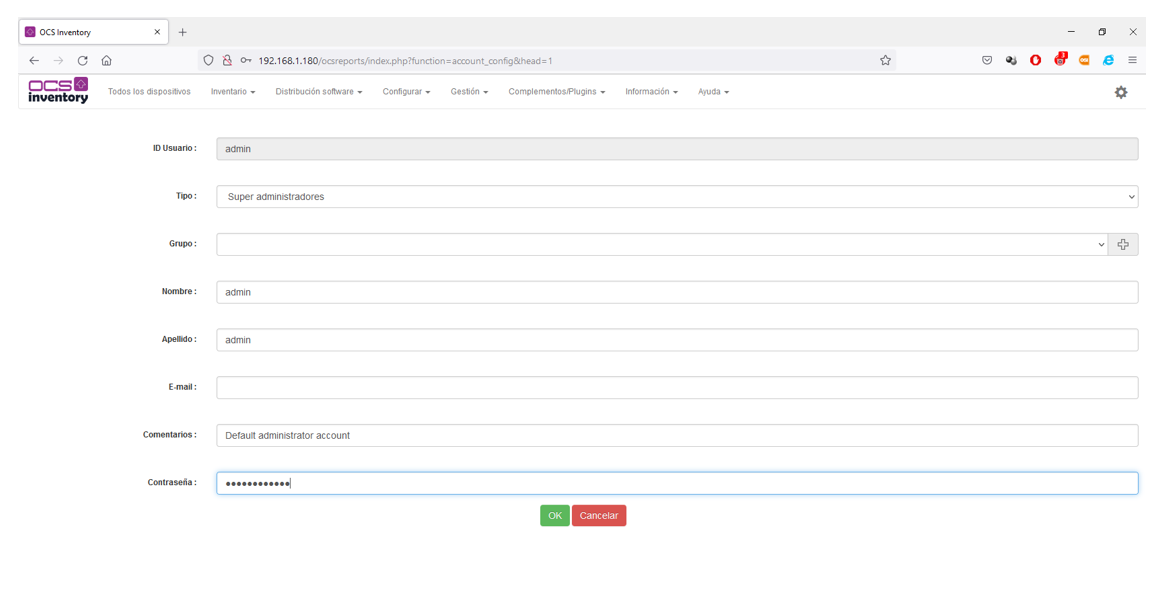The image size is (1156, 605).
Task: Bookmark this page with the star icon
Action: click(885, 60)
